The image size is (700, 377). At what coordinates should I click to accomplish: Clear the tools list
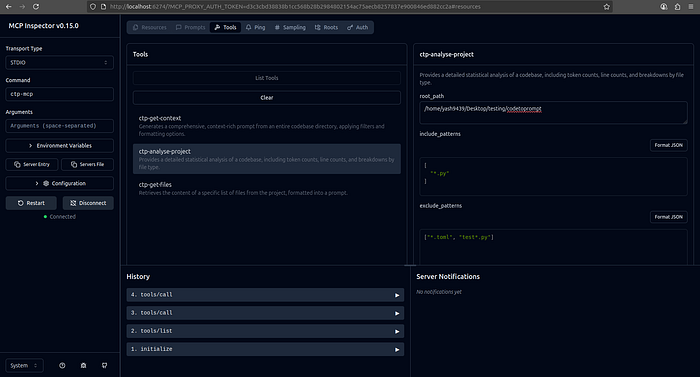tap(267, 97)
